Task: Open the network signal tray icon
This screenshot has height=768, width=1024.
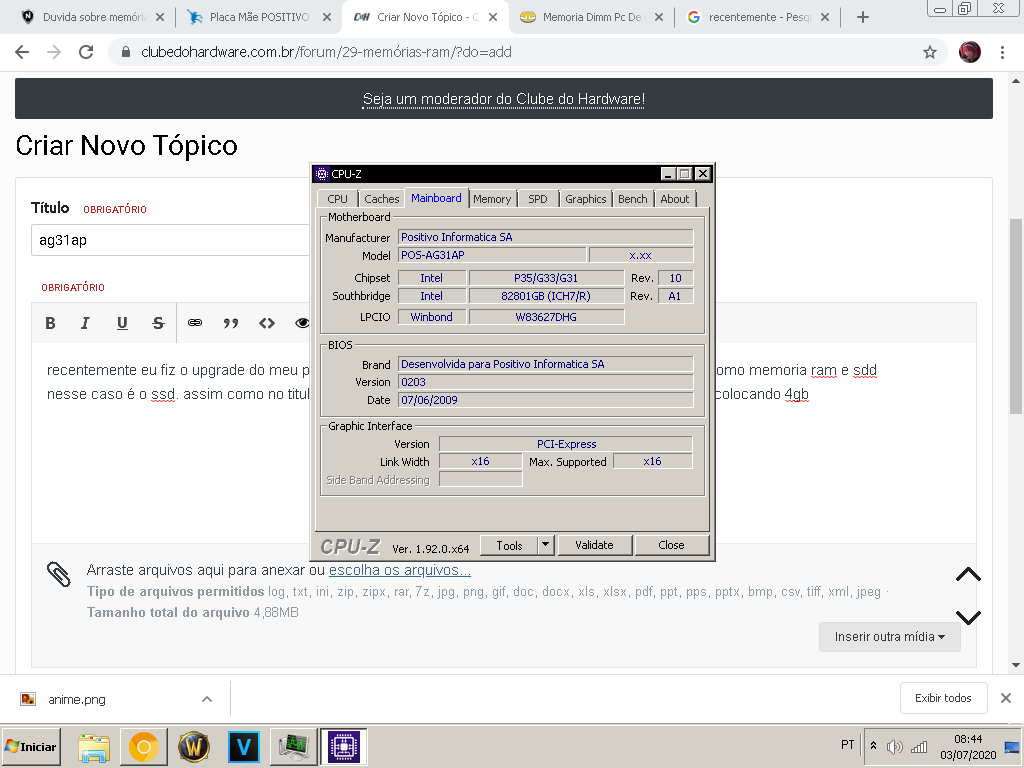Action: [x=919, y=746]
